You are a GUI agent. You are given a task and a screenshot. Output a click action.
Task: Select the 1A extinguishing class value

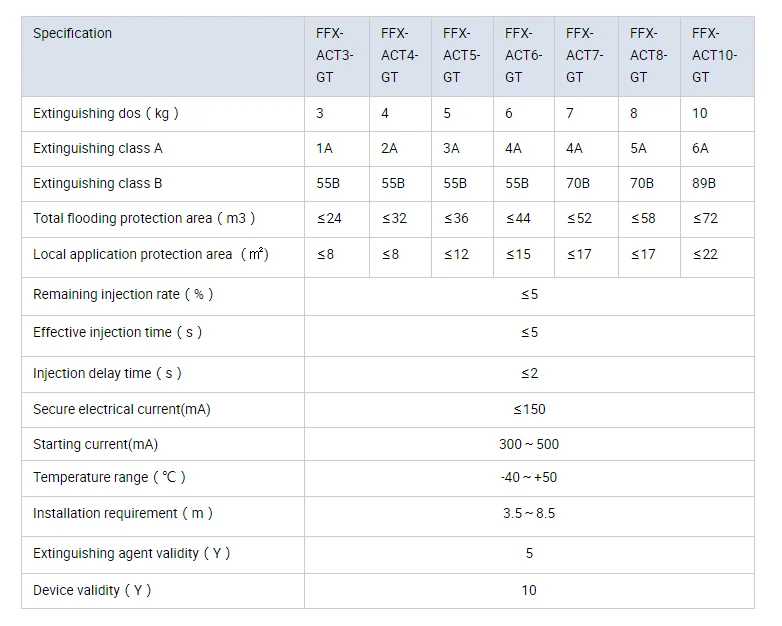coord(324,148)
